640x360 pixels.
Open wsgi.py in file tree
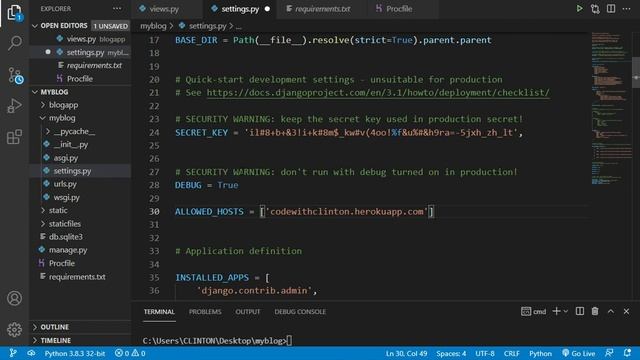click(67, 198)
